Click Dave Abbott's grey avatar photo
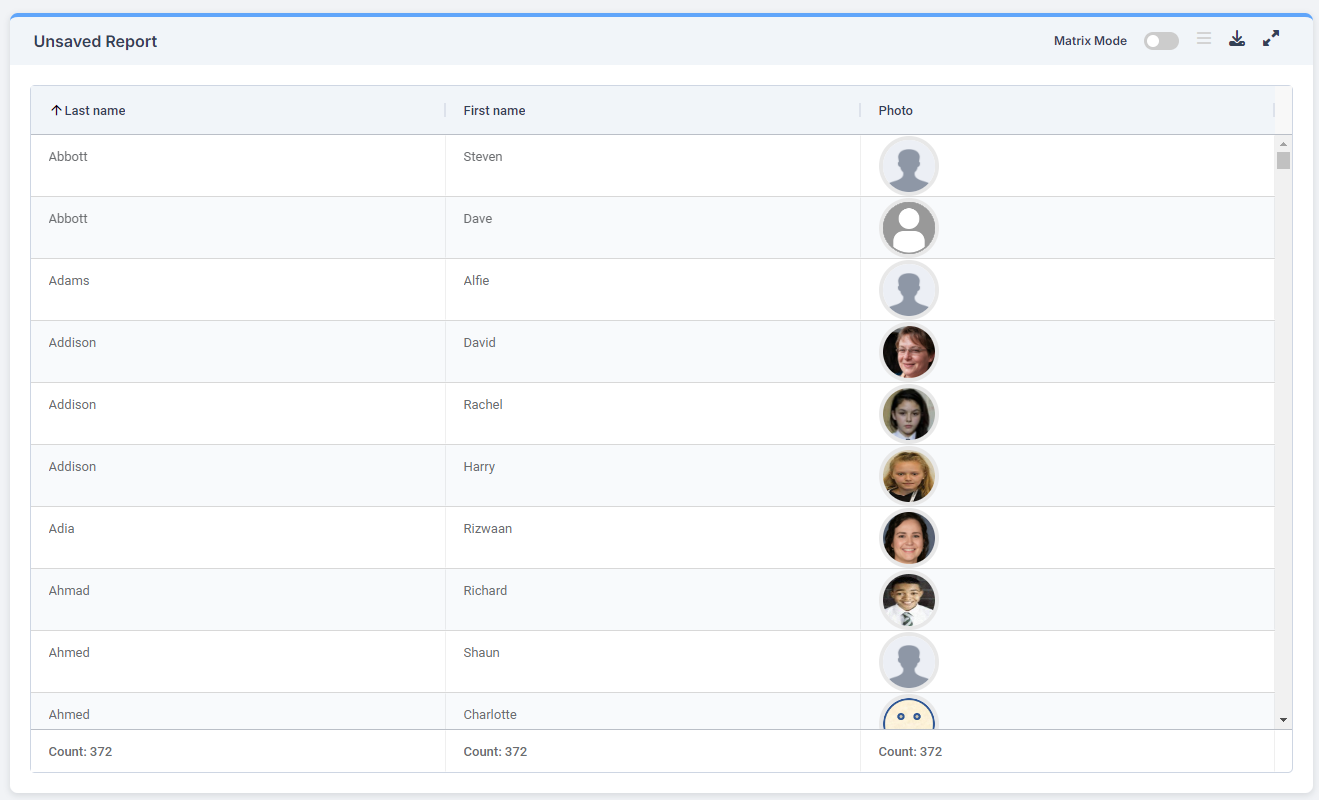 908,228
